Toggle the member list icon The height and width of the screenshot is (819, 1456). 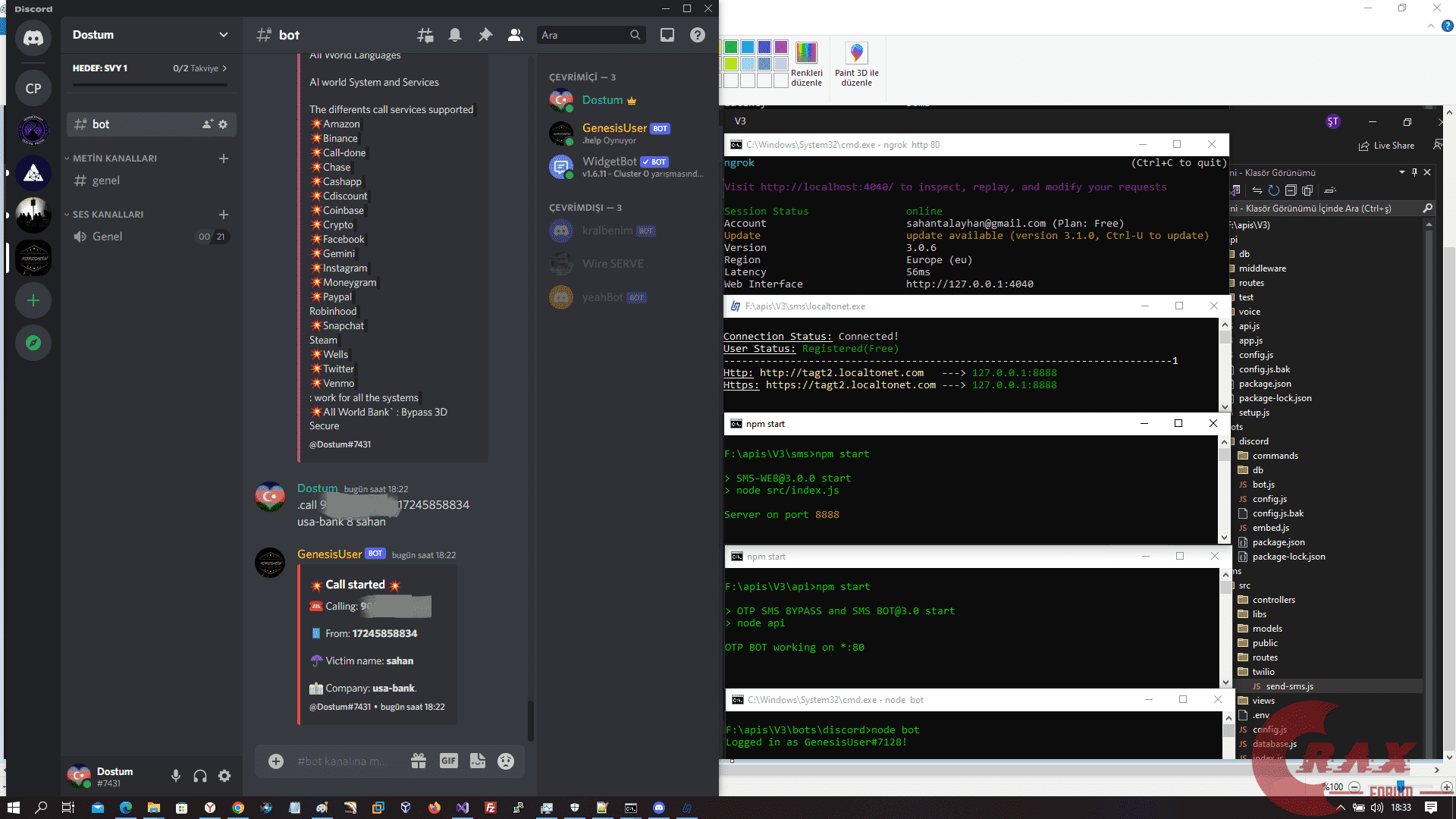(516, 35)
